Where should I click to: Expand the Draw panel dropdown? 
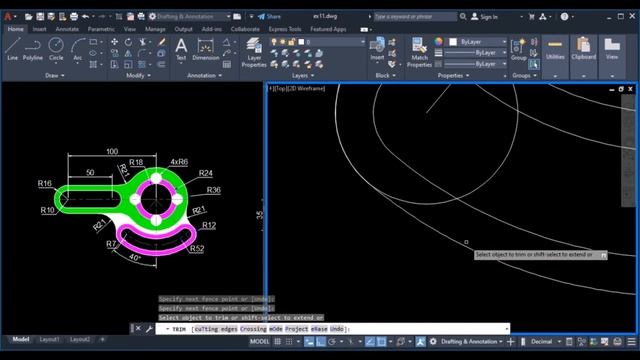pos(55,76)
